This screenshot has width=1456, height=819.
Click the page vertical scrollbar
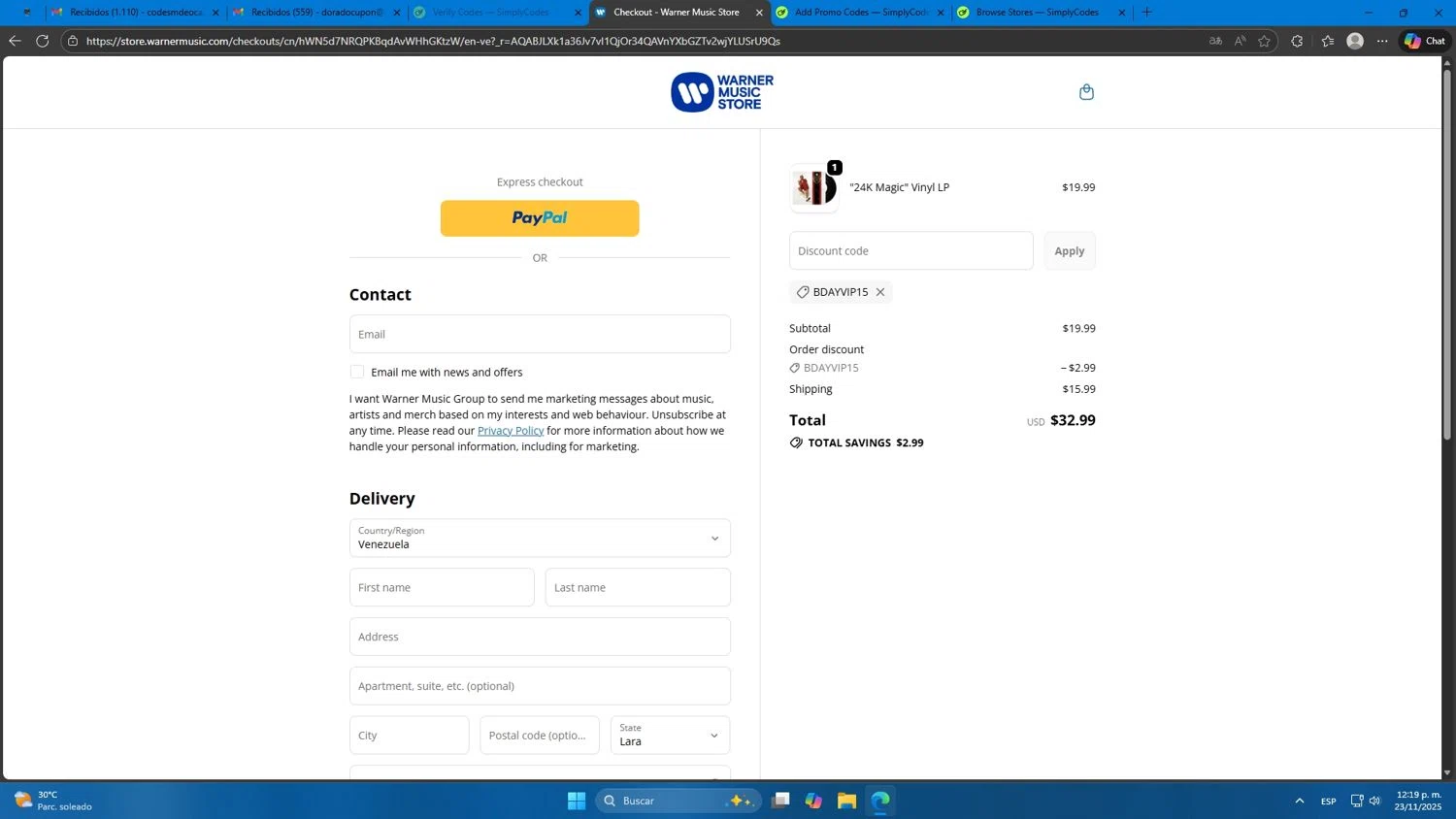pos(1447,254)
